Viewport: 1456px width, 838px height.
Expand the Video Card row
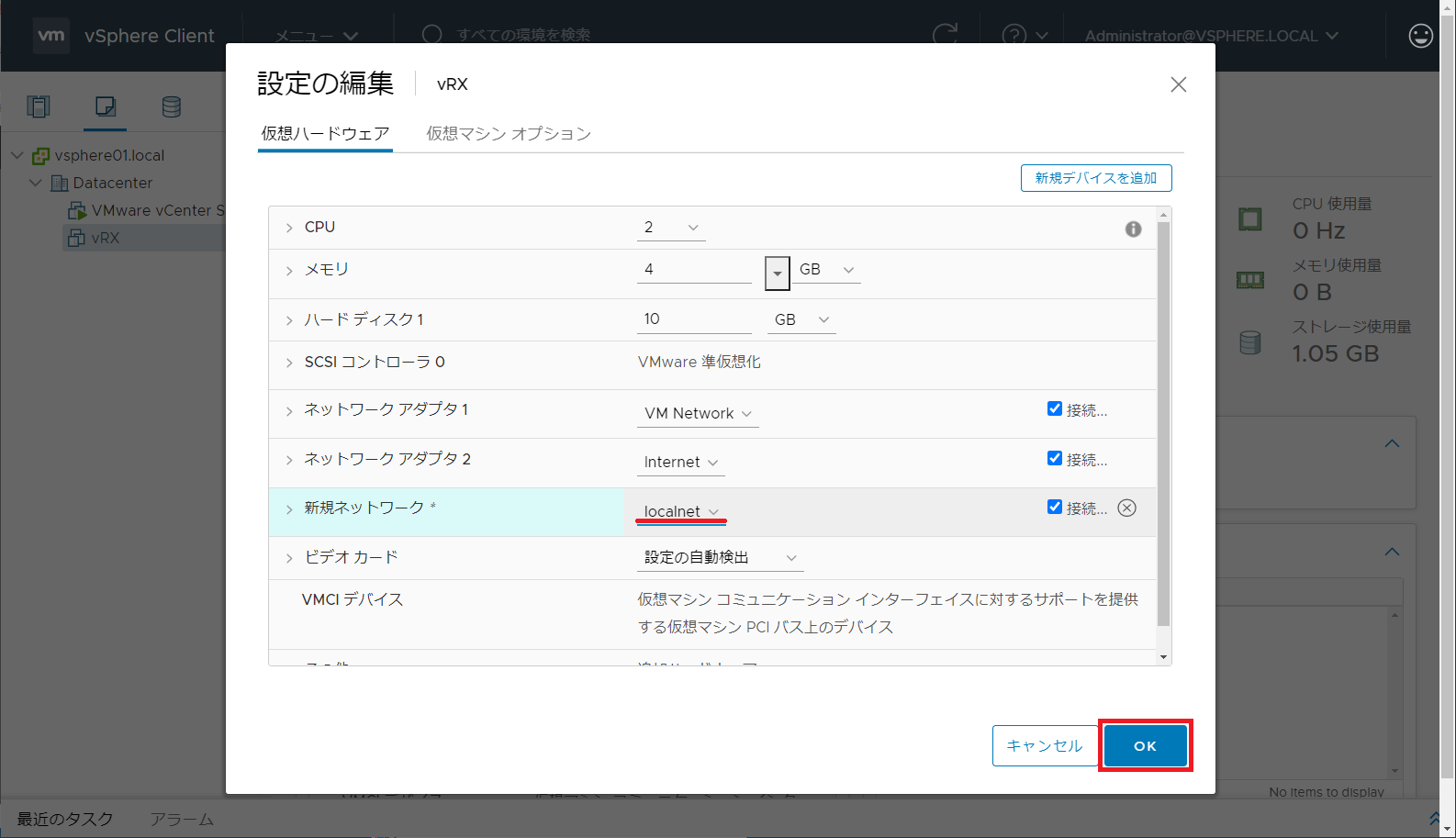(x=289, y=558)
